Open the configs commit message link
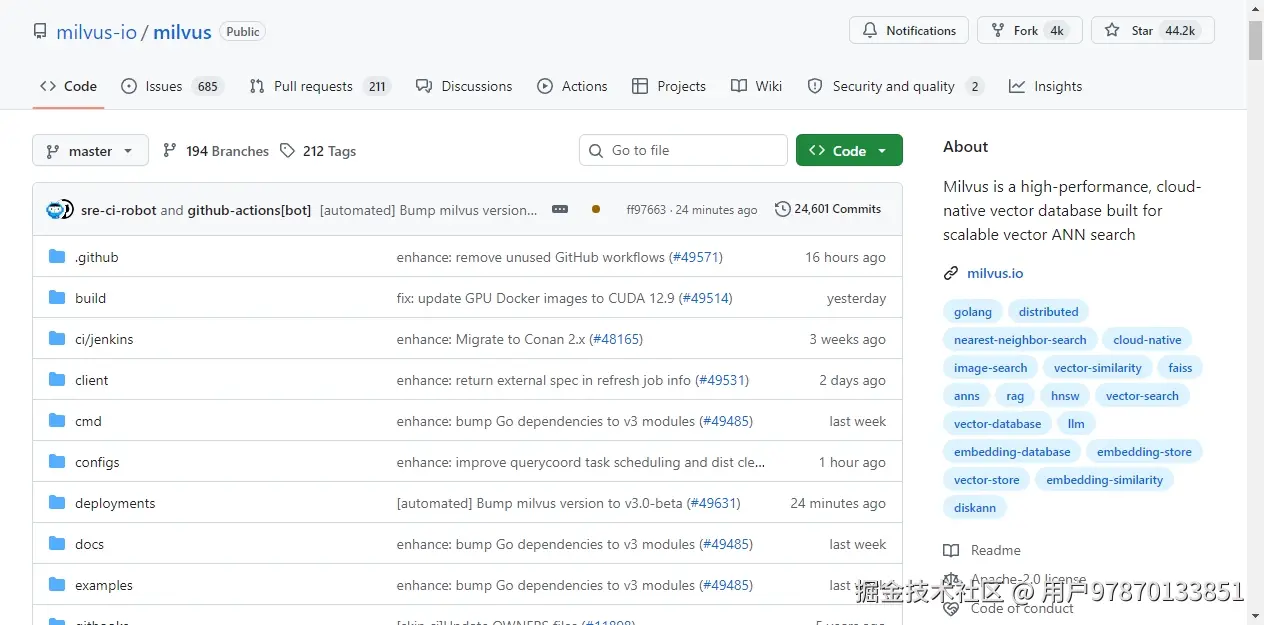This screenshot has height=625, width=1264. 581,462
